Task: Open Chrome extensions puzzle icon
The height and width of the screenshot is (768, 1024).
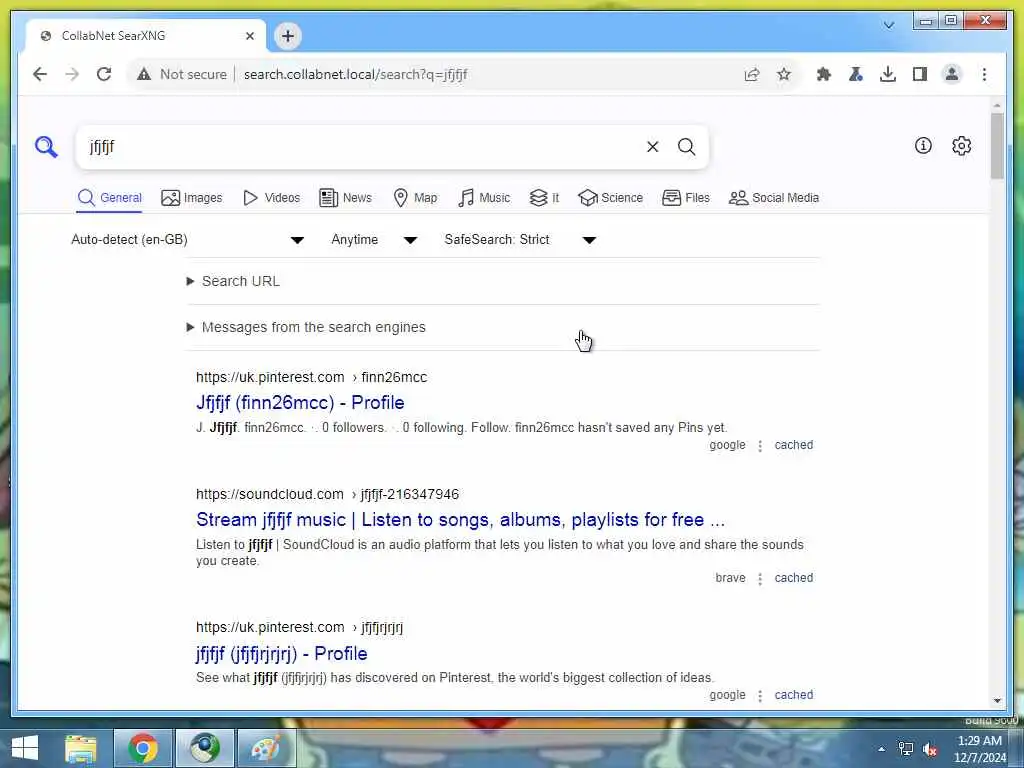Action: (x=824, y=74)
